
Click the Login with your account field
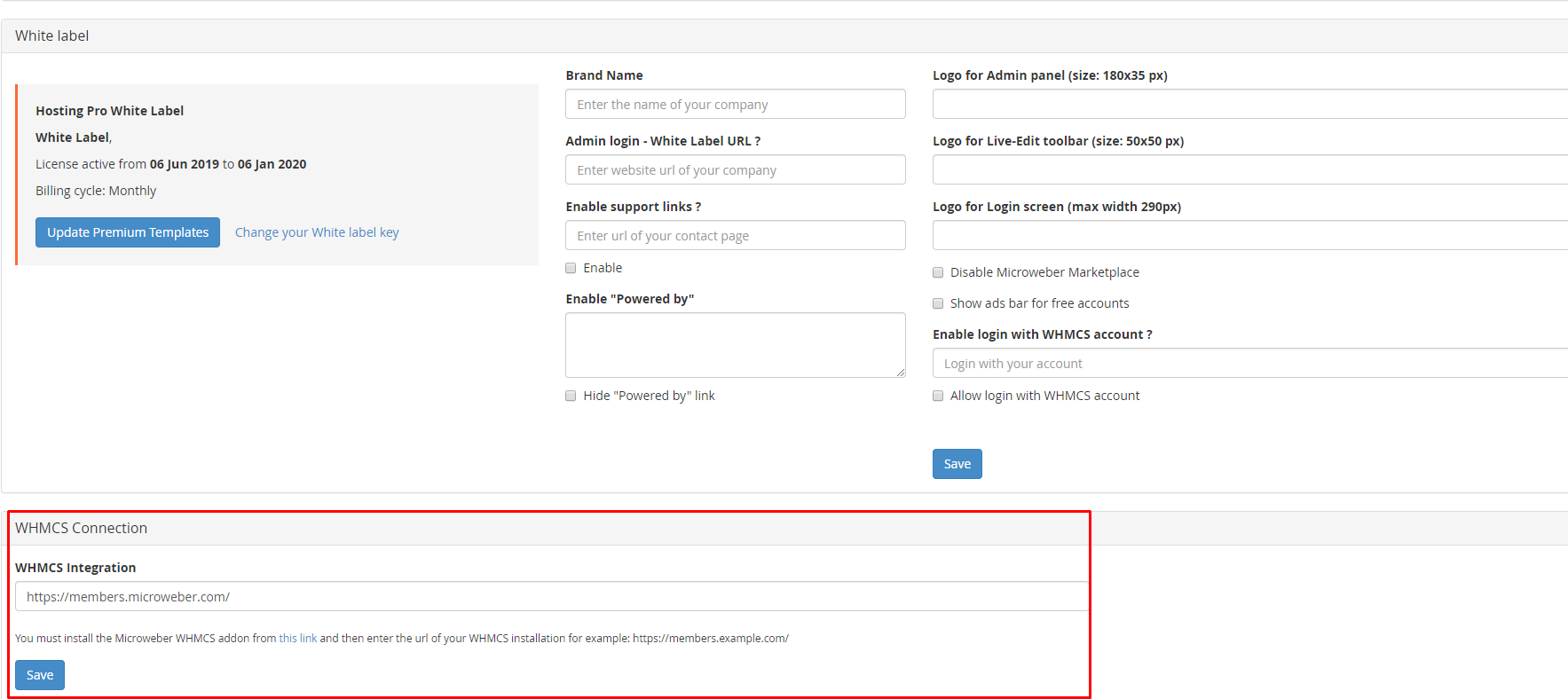pyautogui.click(x=1250, y=363)
